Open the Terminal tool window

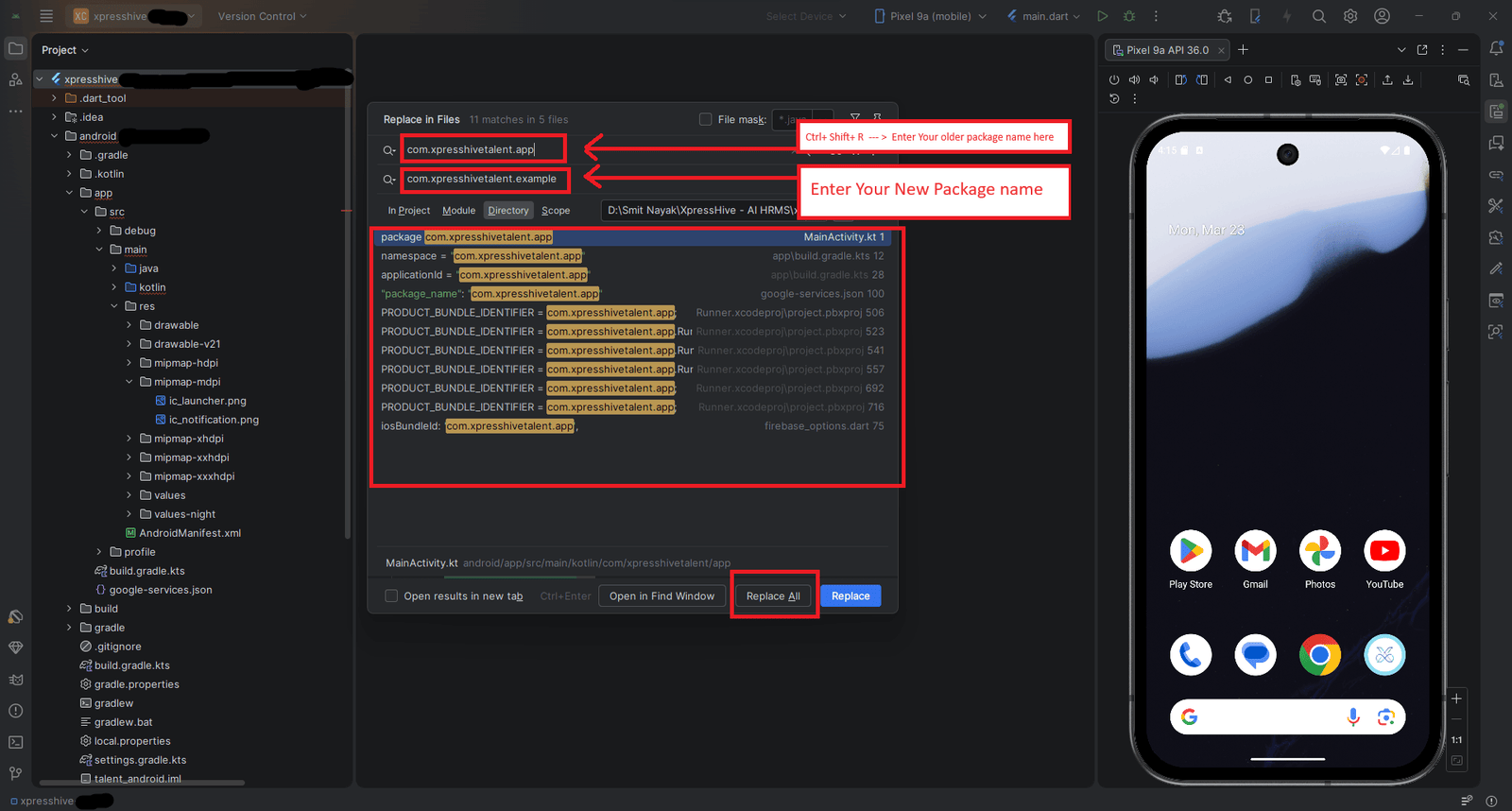[x=15, y=742]
